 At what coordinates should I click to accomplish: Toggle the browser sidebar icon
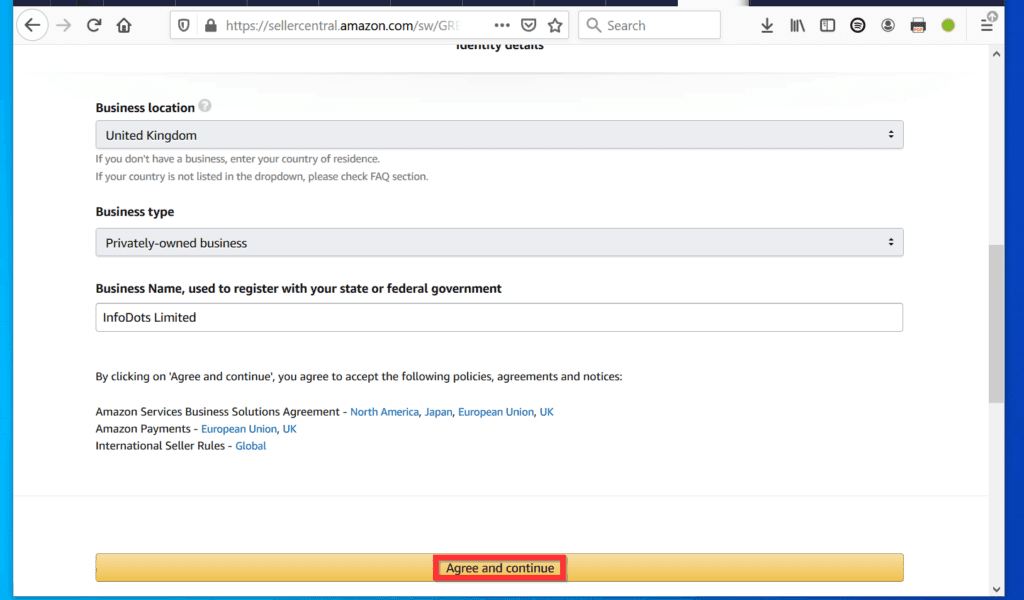point(827,25)
